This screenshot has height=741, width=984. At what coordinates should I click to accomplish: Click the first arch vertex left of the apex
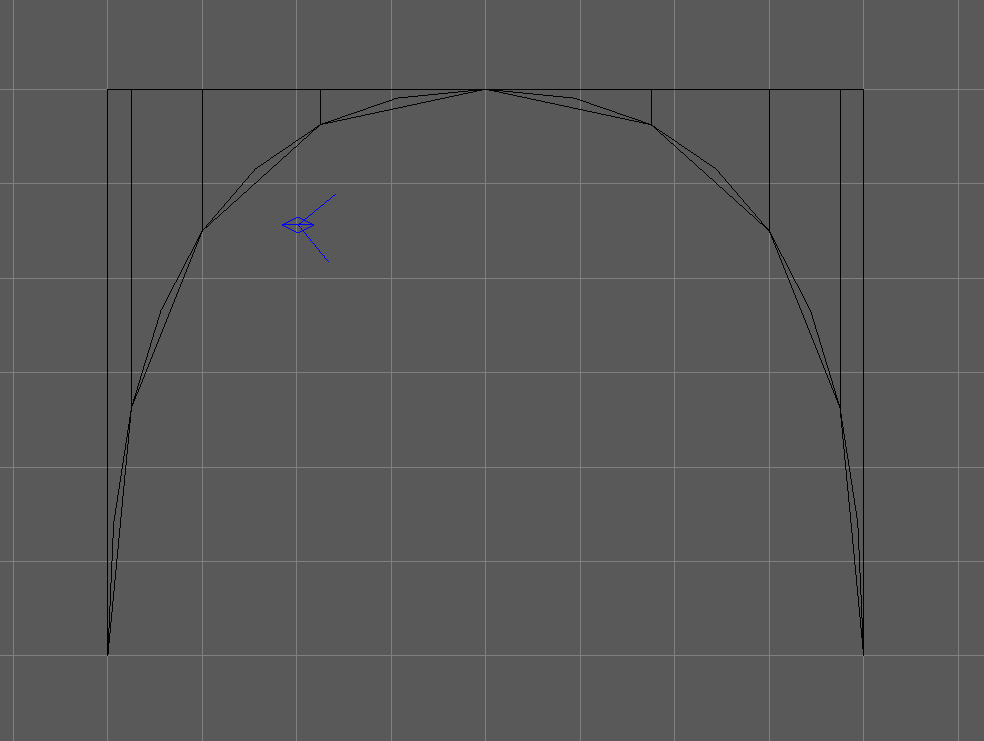(x=321, y=124)
